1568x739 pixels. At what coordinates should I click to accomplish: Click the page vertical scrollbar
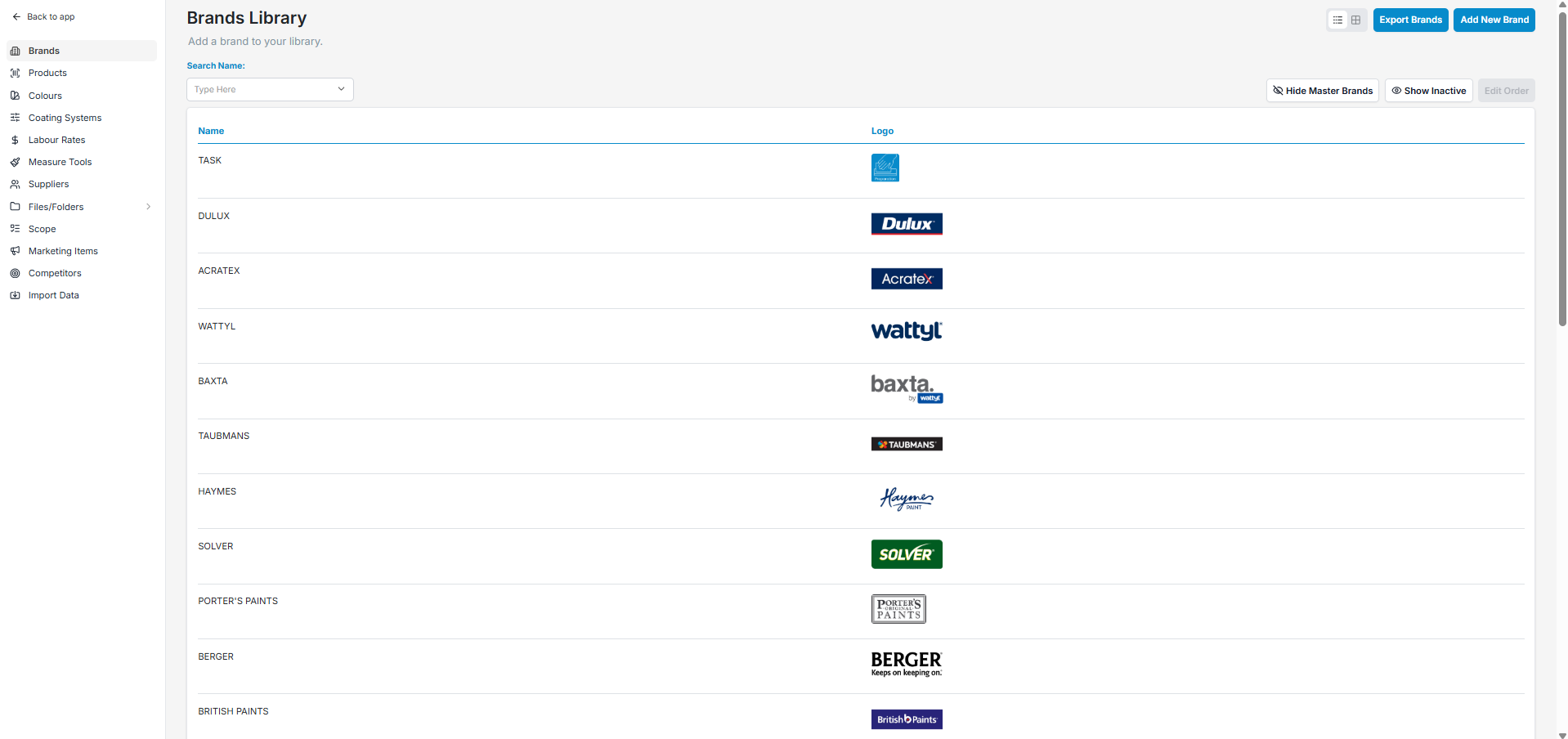click(x=1562, y=163)
